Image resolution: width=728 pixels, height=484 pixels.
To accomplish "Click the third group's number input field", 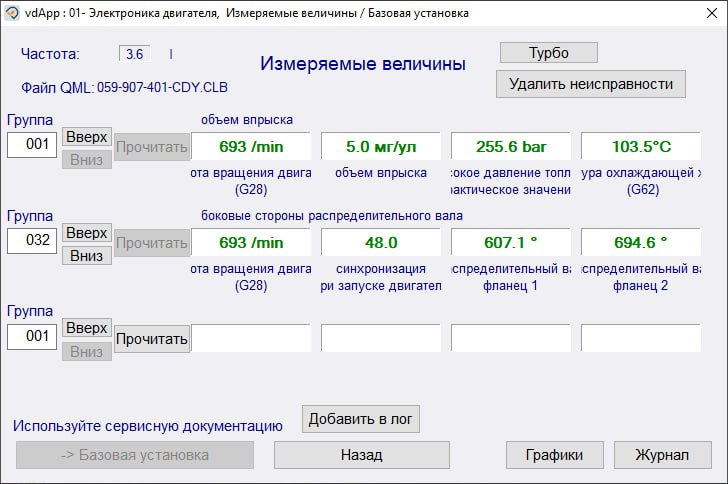I will click(x=32, y=337).
